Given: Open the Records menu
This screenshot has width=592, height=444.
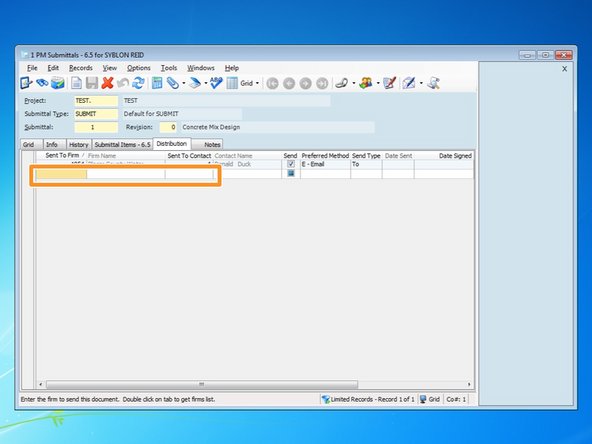Looking at the screenshot, I should point(81,68).
